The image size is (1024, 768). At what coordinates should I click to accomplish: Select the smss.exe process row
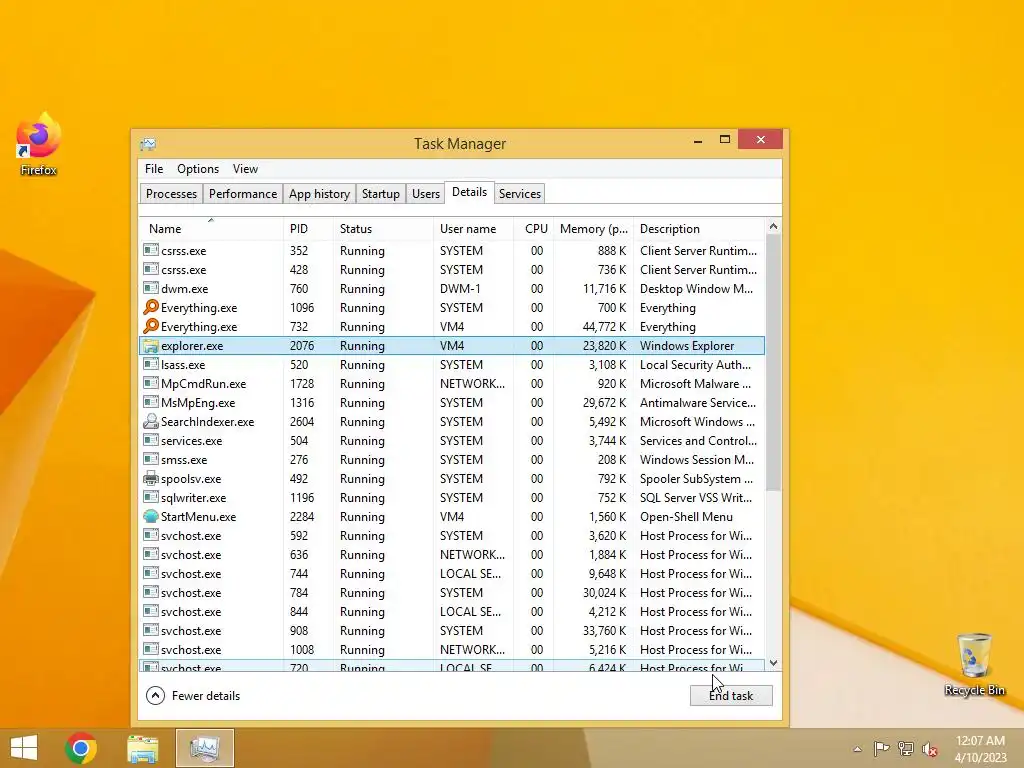click(x=451, y=459)
